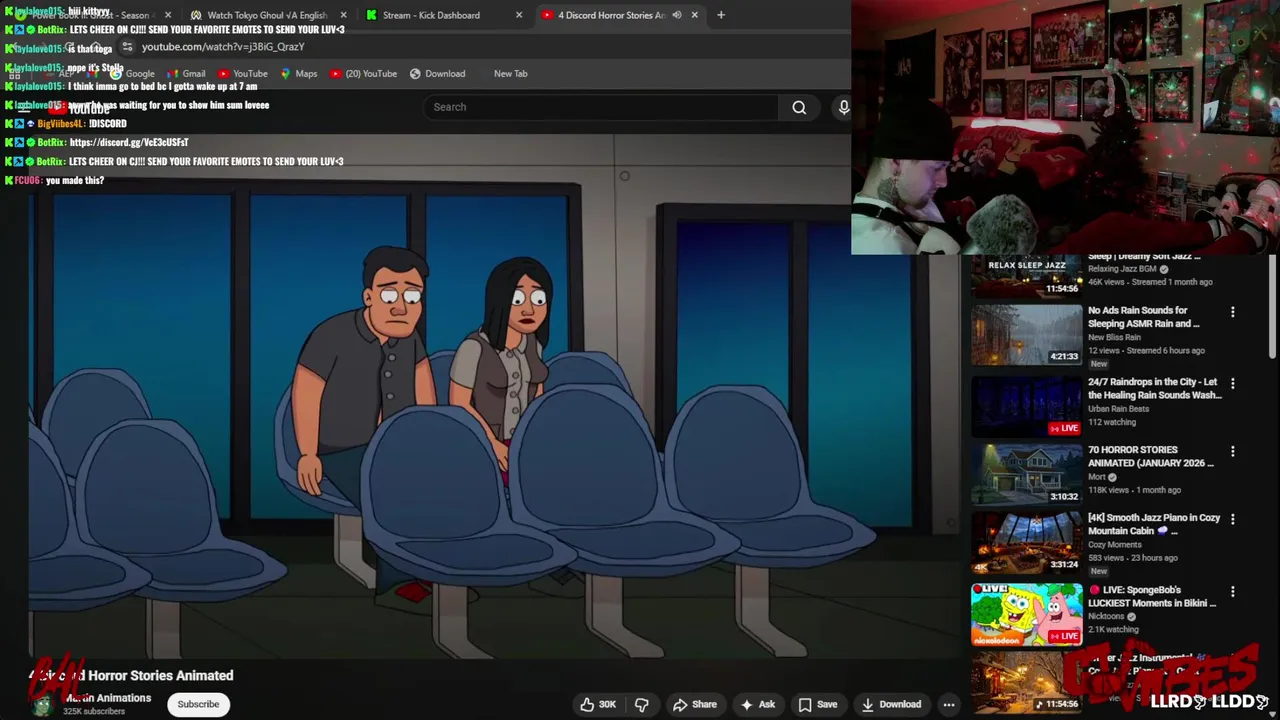Open options menu for Smooth Jazz Piano
This screenshot has height=720, width=1280.
click(1232, 519)
